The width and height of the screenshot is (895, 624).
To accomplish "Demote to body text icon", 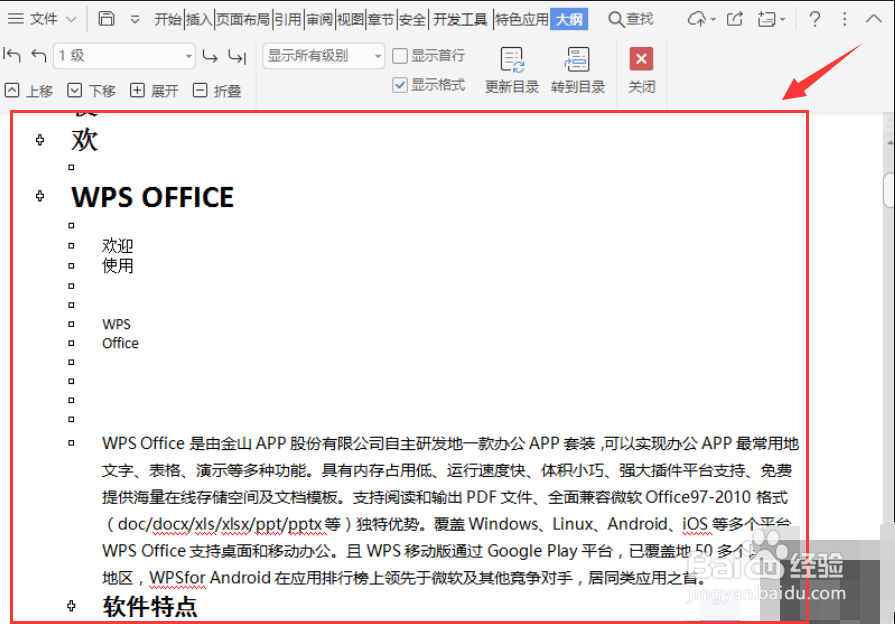I will pos(236,56).
